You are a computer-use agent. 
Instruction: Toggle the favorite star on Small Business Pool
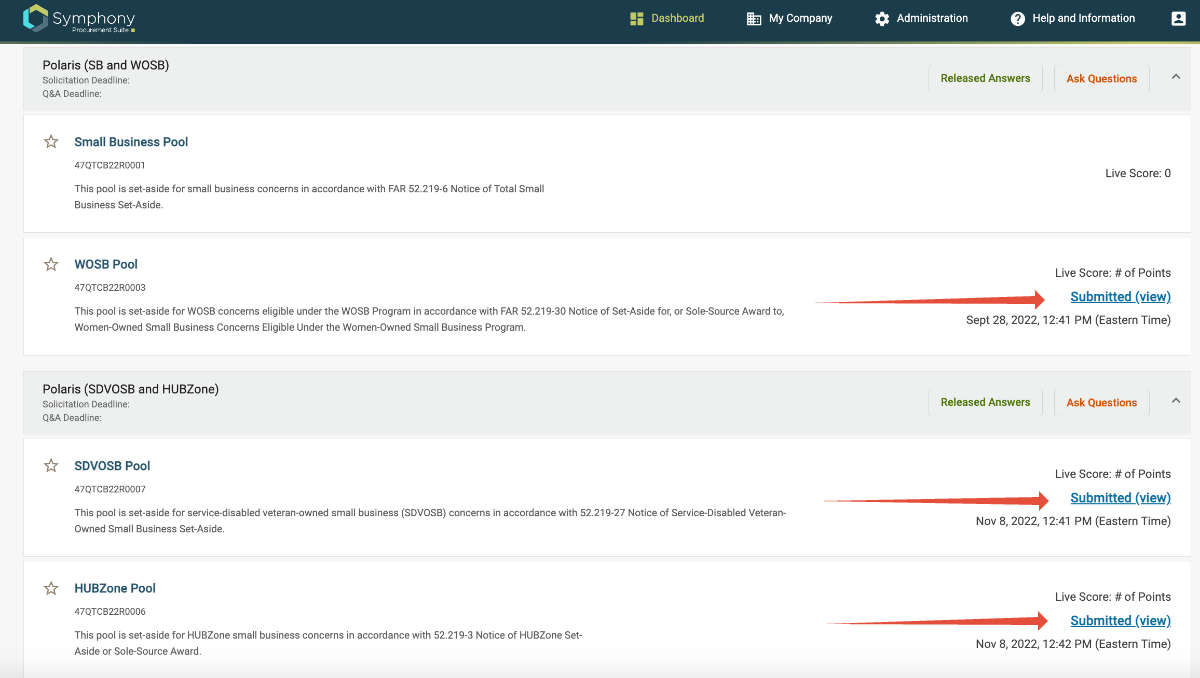tap(51, 141)
